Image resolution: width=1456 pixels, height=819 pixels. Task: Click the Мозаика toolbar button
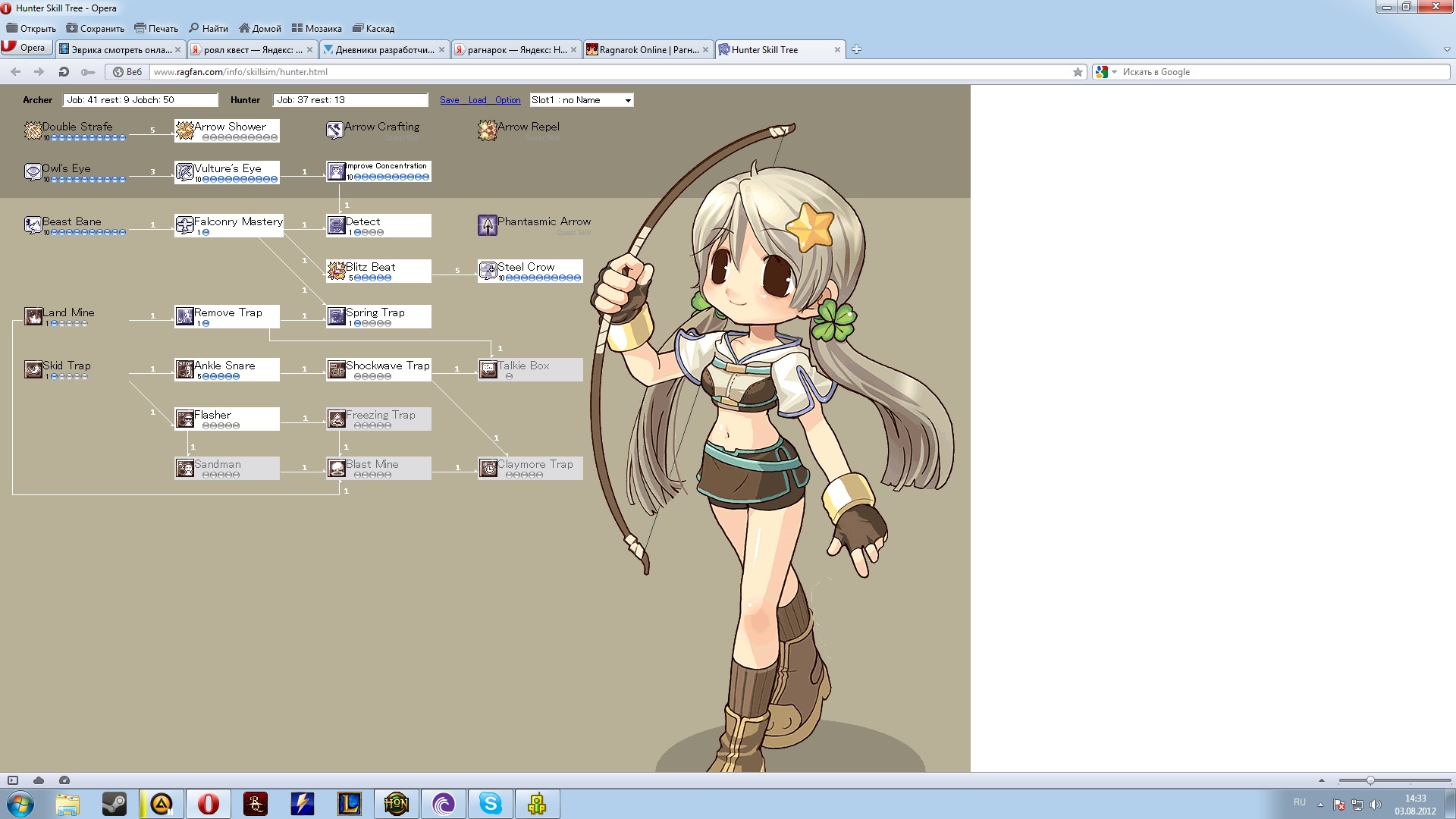(x=317, y=29)
